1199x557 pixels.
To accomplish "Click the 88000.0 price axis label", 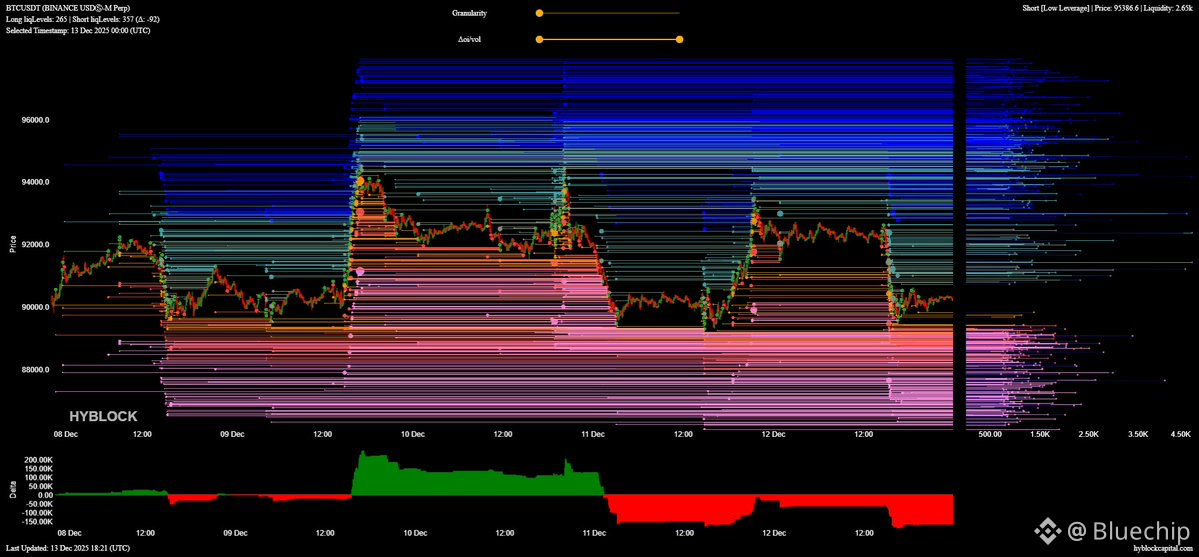I will [x=35, y=370].
